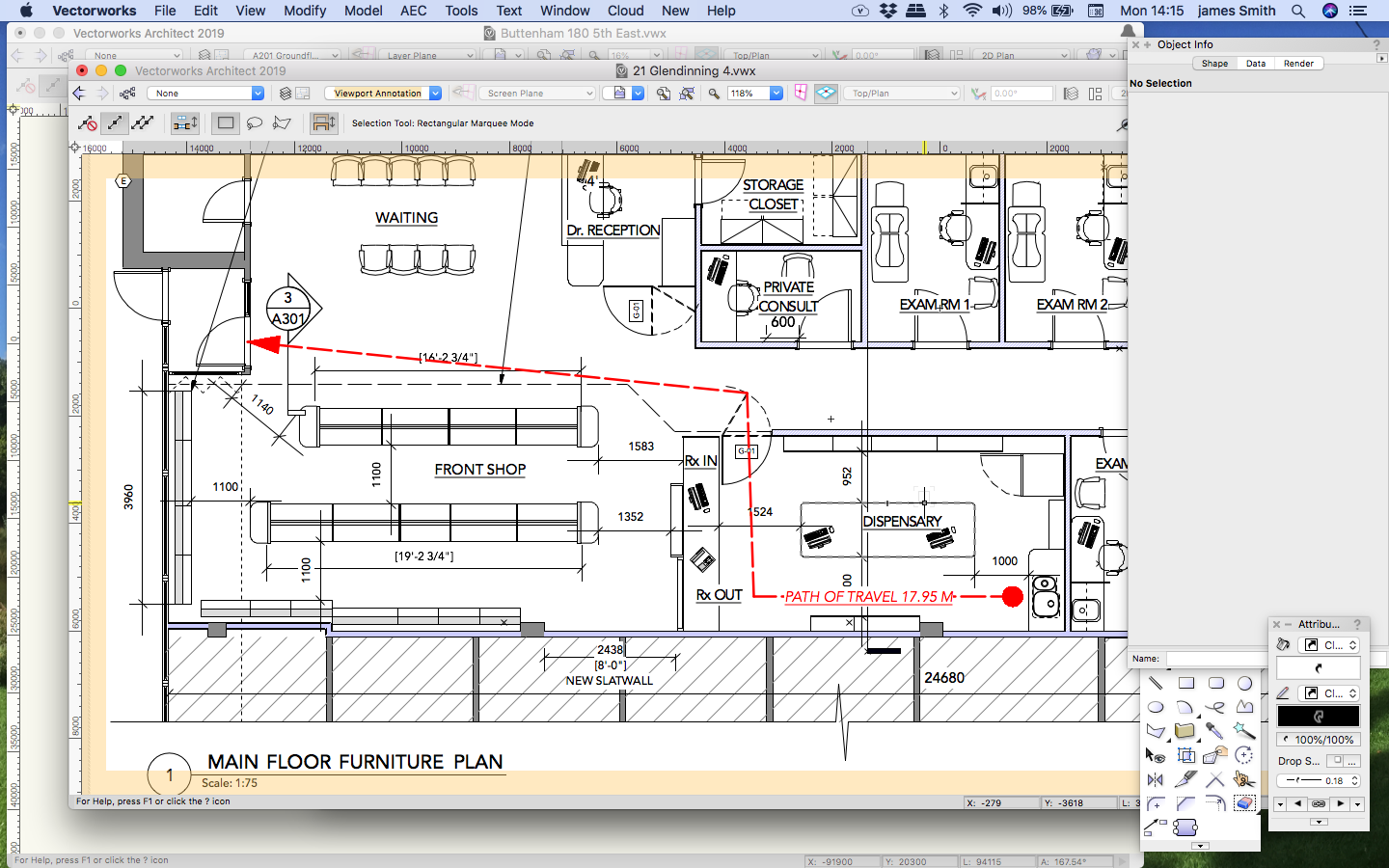Image resolution: width=1389 pixels, height=868 pixels.
Task: Activate the Select Similar magic wand tool
Action: (x=1244, y=731)
